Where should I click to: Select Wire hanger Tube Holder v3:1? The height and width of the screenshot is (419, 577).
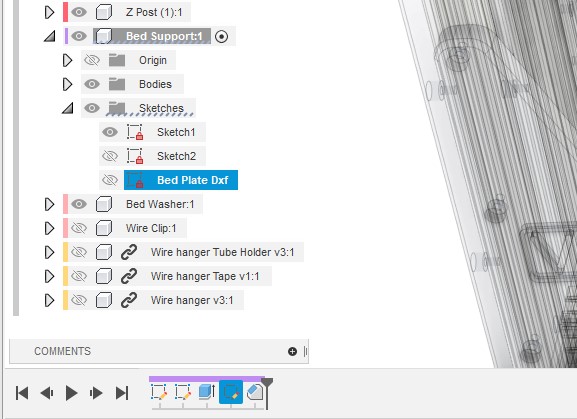(222, 252)
